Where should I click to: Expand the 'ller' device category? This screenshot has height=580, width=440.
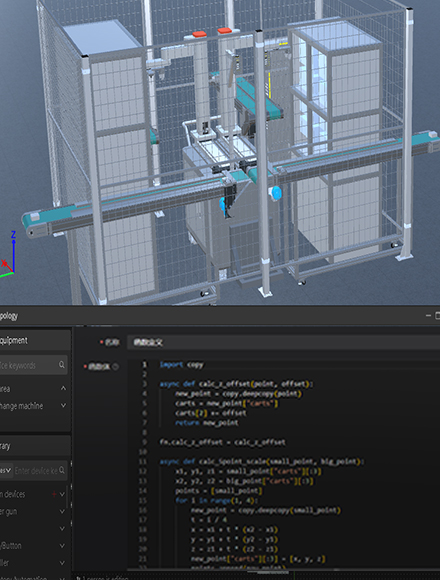coord(62,563)
